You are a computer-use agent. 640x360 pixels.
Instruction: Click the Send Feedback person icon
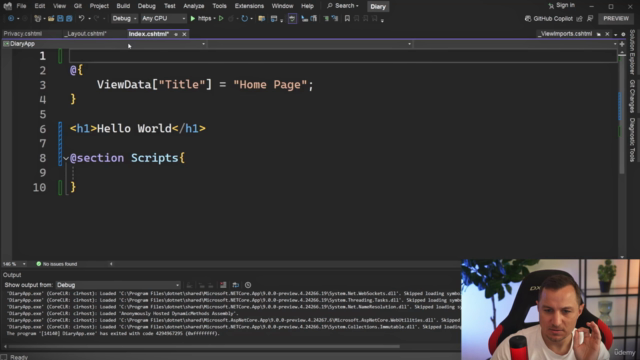(x=590, y=19)
